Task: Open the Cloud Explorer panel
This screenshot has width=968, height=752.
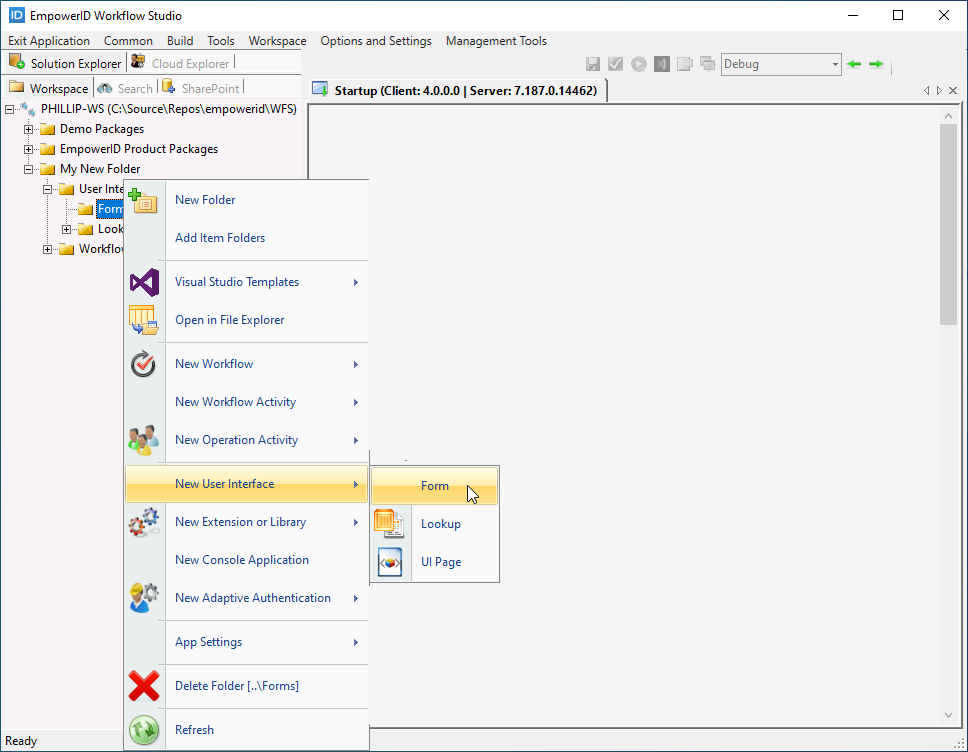Action: point(137,62)
